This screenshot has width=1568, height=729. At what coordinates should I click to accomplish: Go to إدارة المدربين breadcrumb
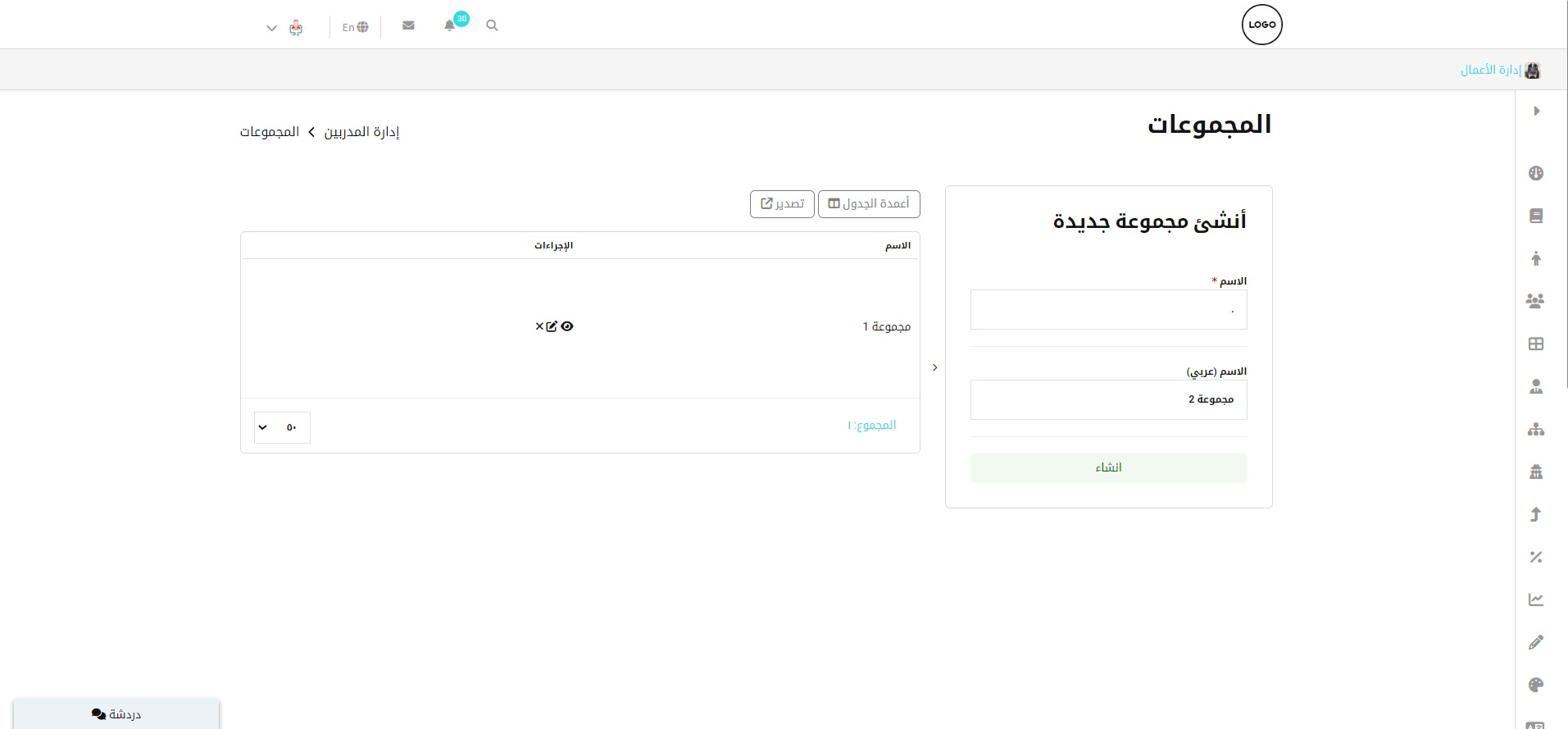(x=361, y=132)
